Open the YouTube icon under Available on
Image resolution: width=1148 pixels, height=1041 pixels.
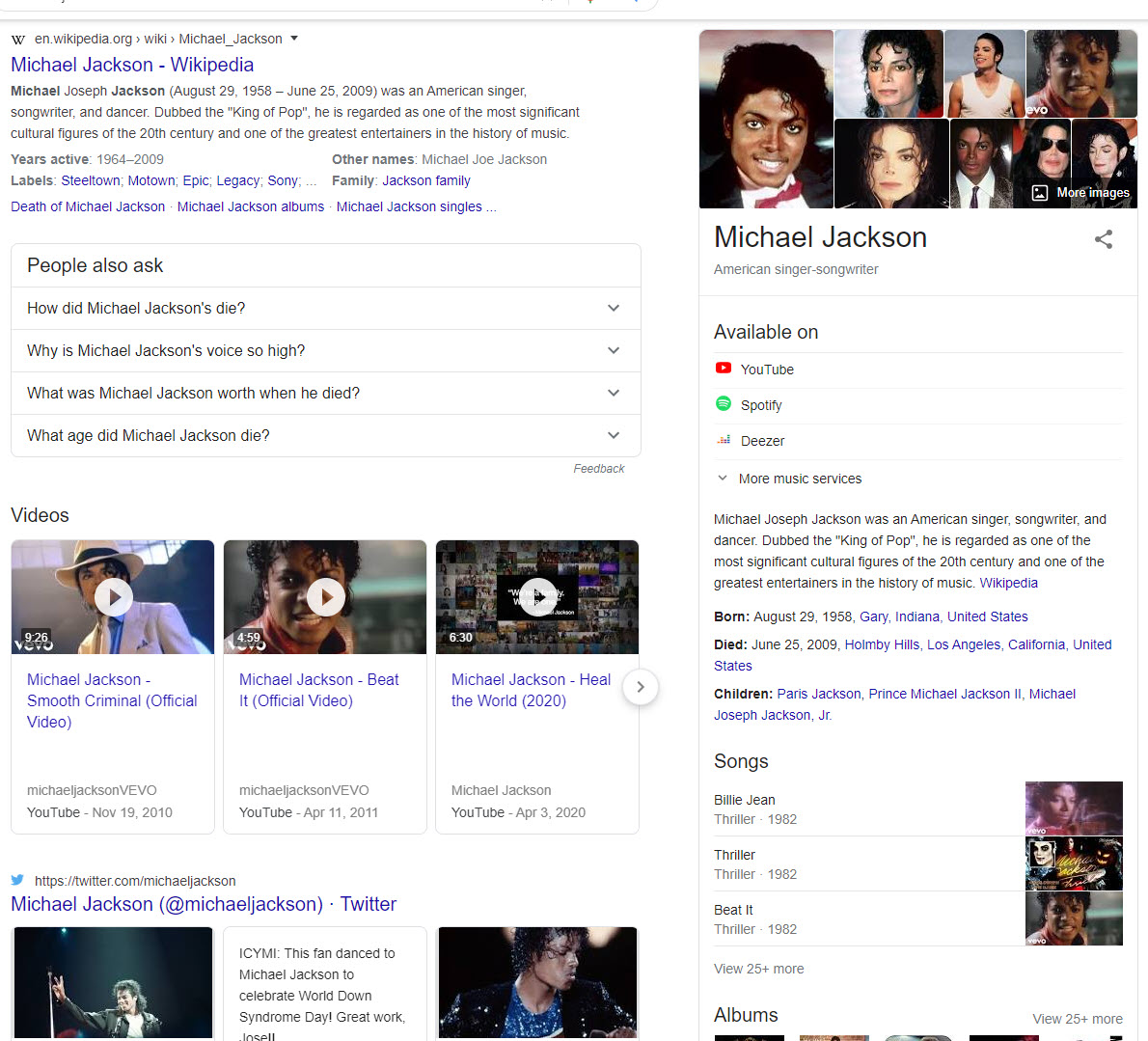pos(724,369)
